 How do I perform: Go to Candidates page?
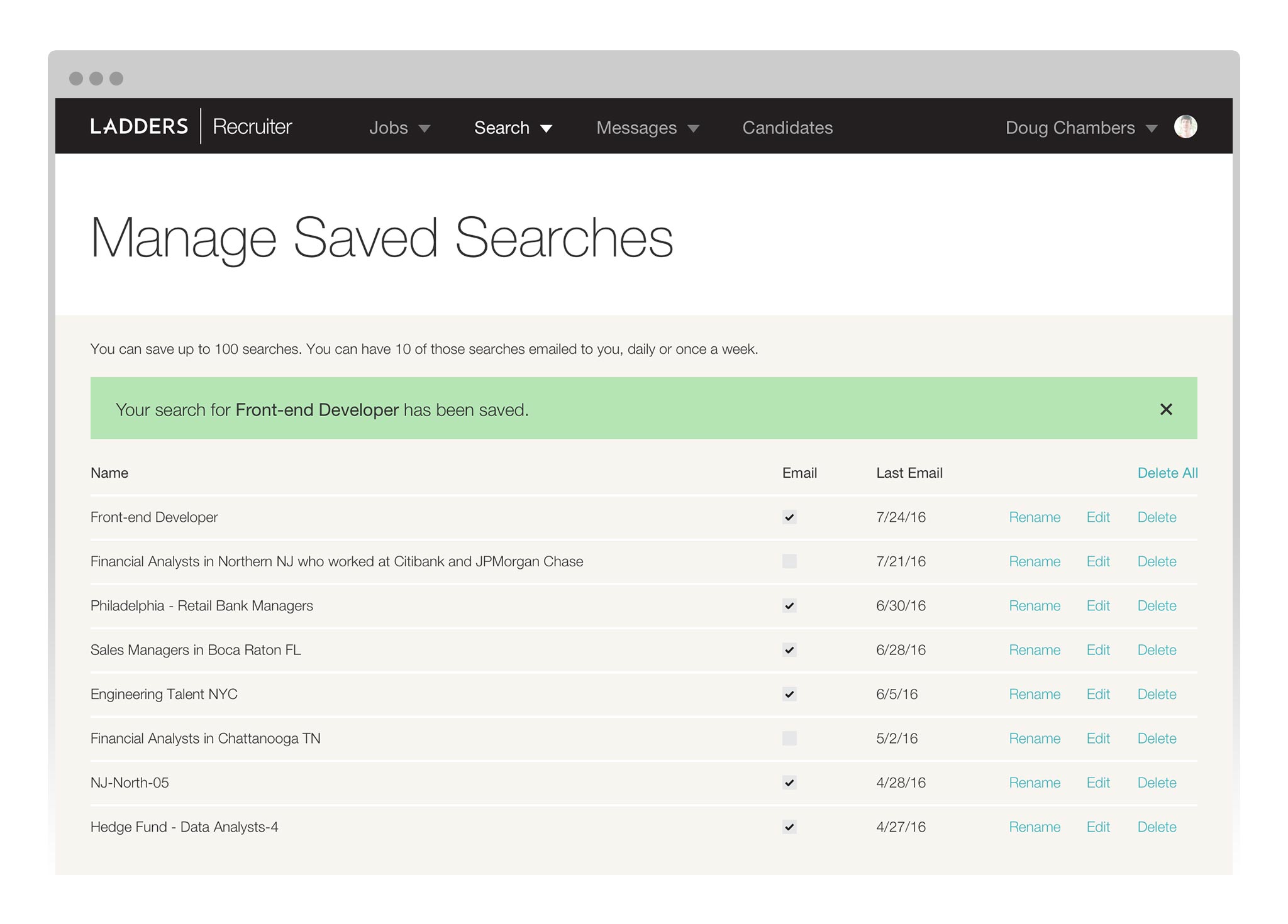(x=787, y=128)
